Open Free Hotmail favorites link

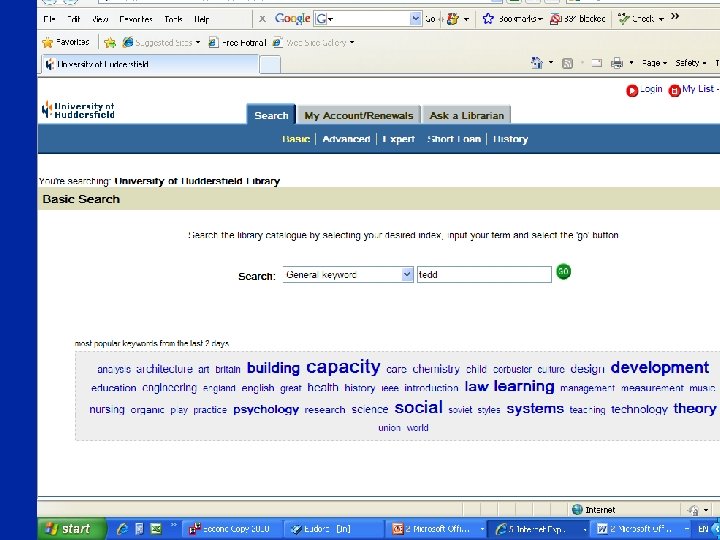(x=237, y=43)
